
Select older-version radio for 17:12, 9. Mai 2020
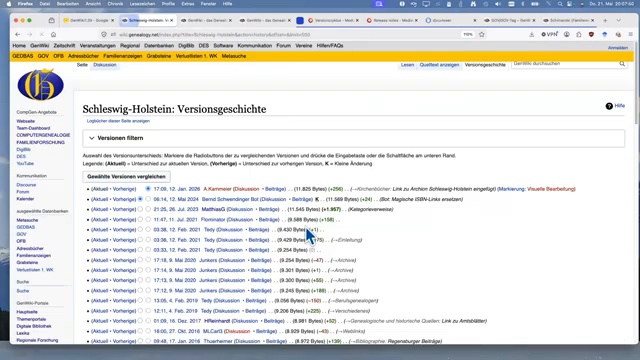140,291
